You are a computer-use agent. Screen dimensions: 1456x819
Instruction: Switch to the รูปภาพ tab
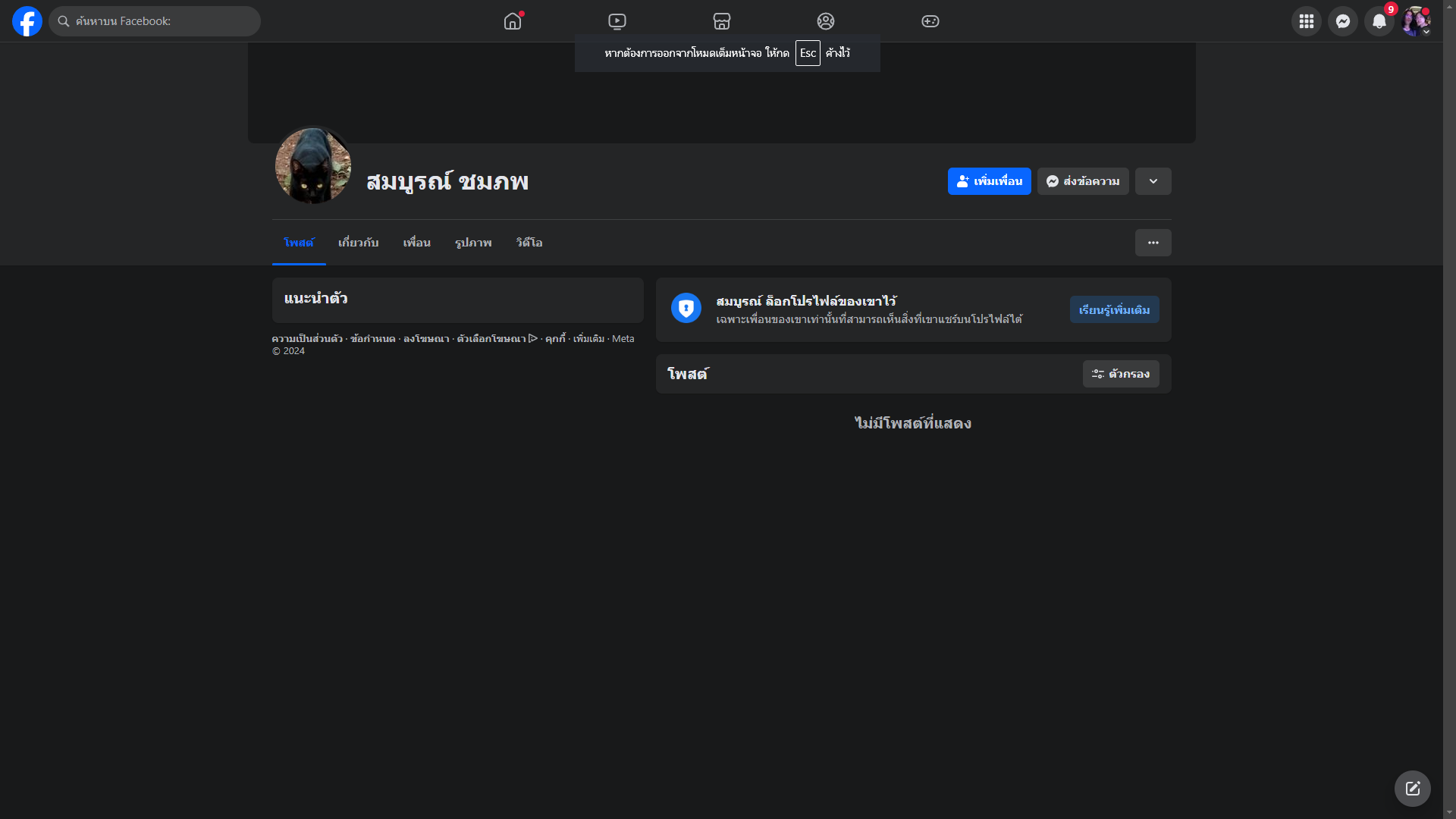tap(473, 243)
